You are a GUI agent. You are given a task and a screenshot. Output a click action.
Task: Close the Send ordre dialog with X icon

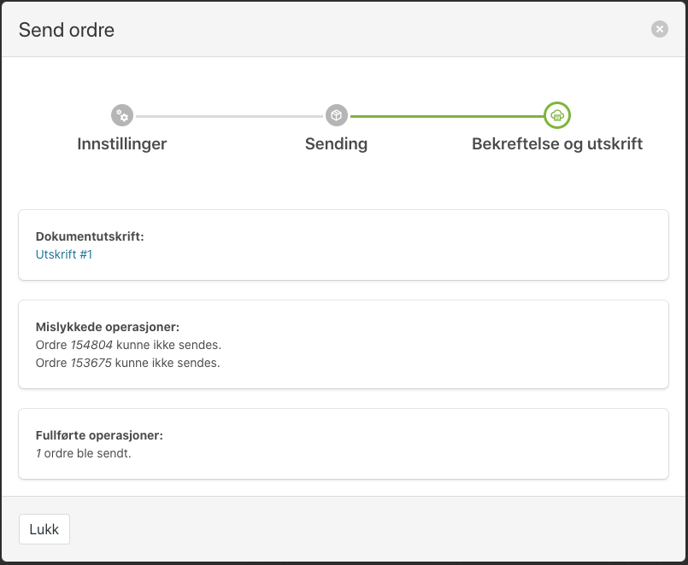coord(659,29)
